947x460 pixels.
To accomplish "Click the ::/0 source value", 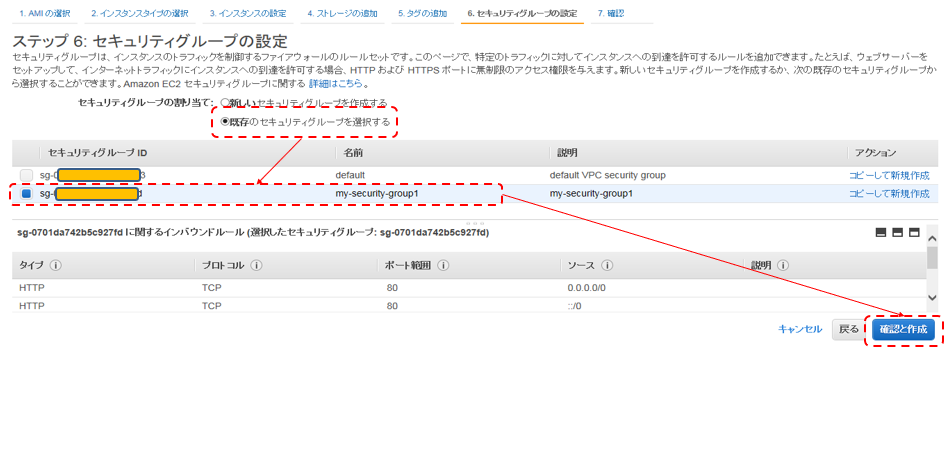I will click(574, 306).
